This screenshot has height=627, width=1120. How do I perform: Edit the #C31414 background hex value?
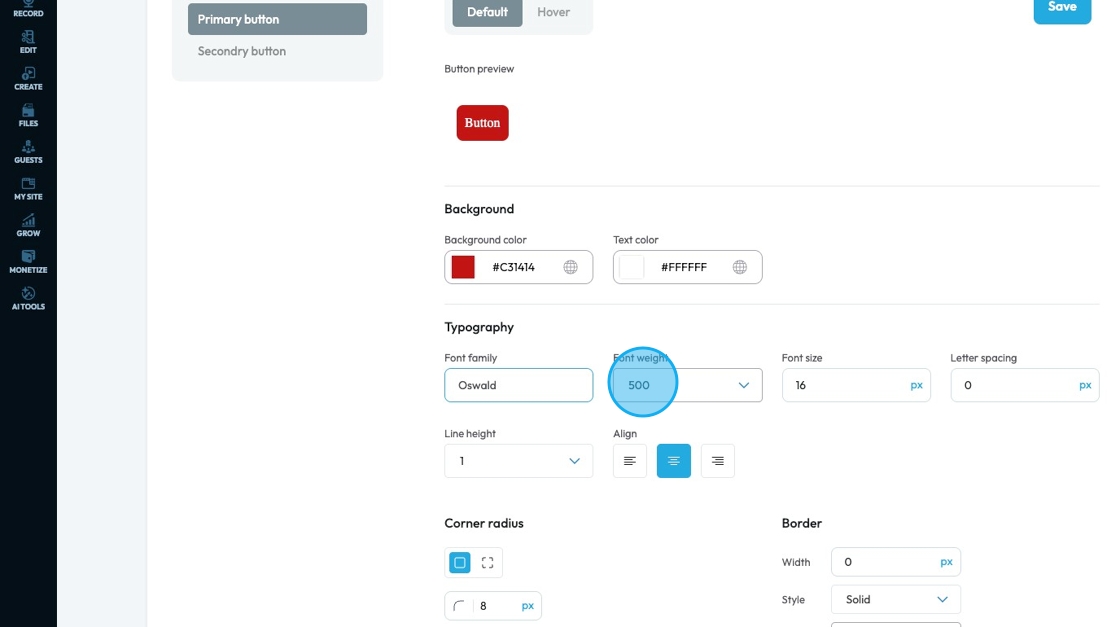[x=514, y=267]
